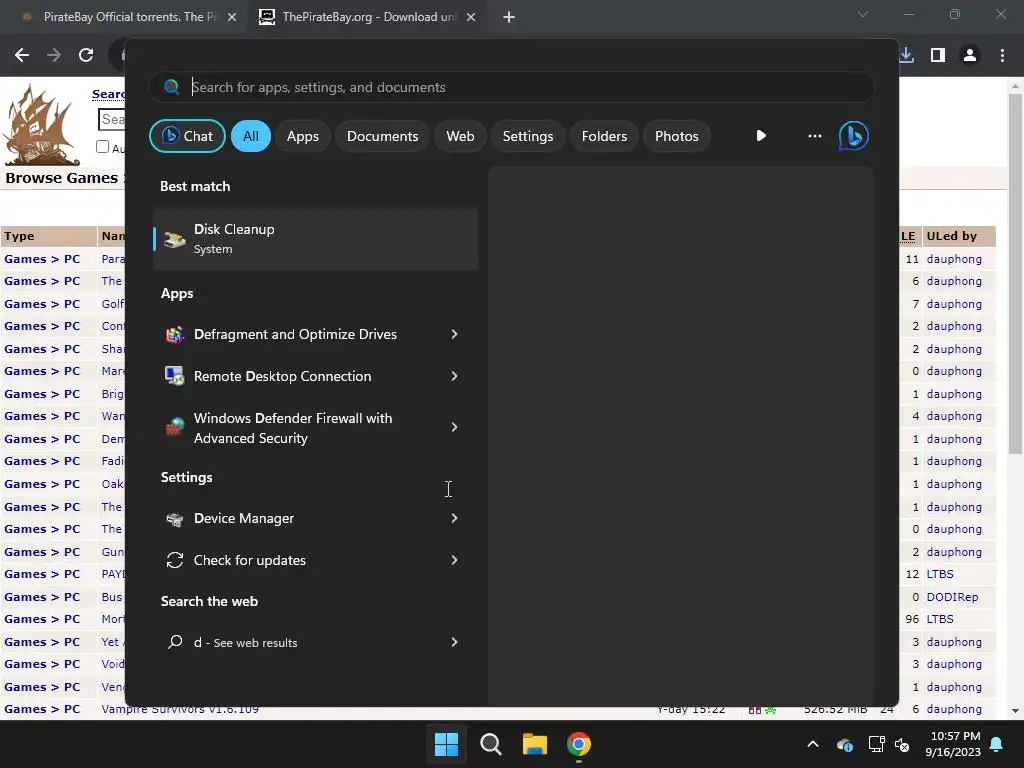Click Games > PC link in first row

coord(42,259)
